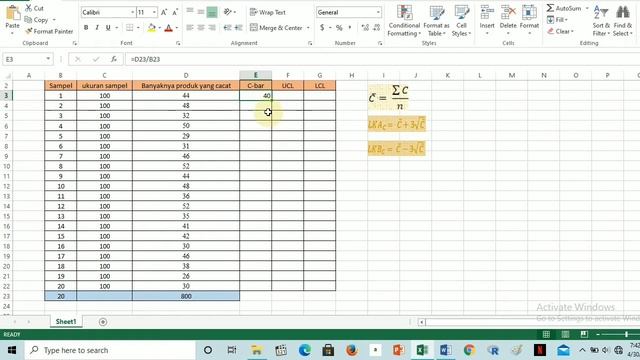Viewport: 640px width, 360px height.
Task: Toggle middle vertical alignment
Action: (201, 12)
